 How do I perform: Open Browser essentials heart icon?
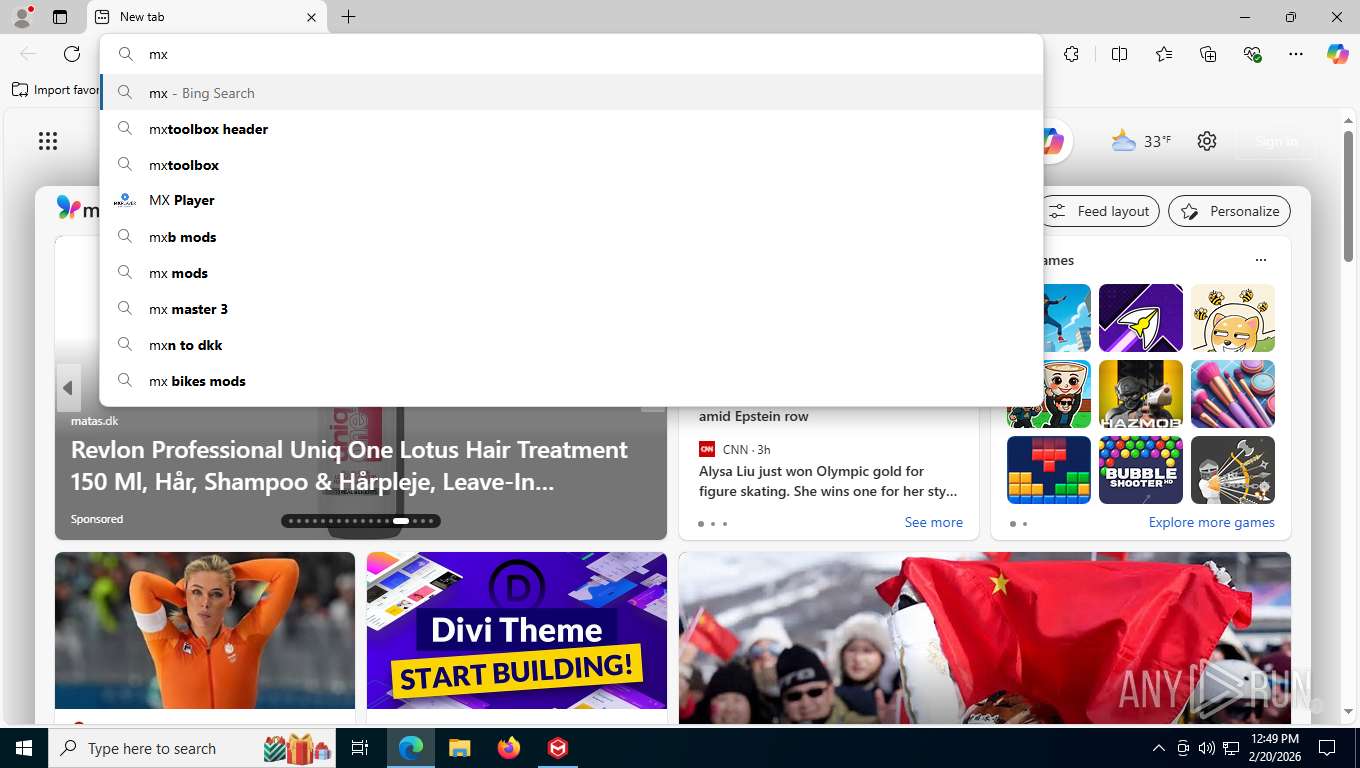(1252, 54)
